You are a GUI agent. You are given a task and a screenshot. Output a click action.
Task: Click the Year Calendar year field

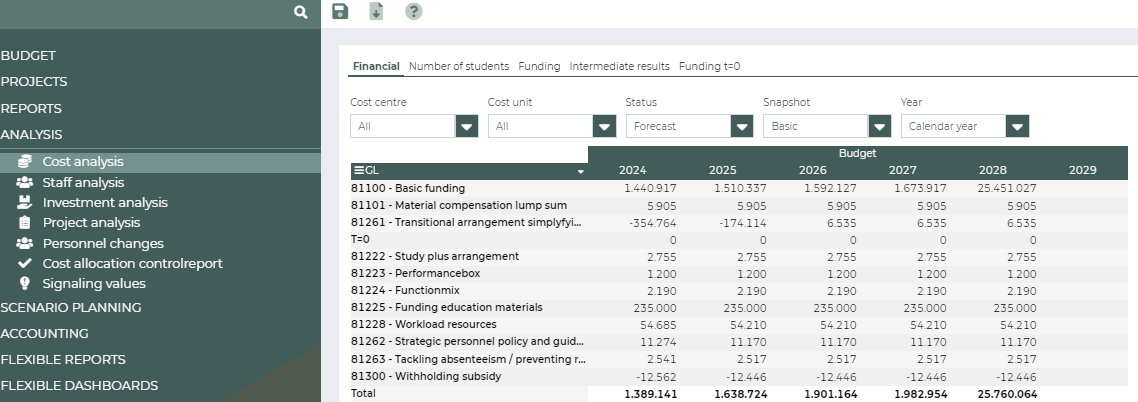point(954,126)
